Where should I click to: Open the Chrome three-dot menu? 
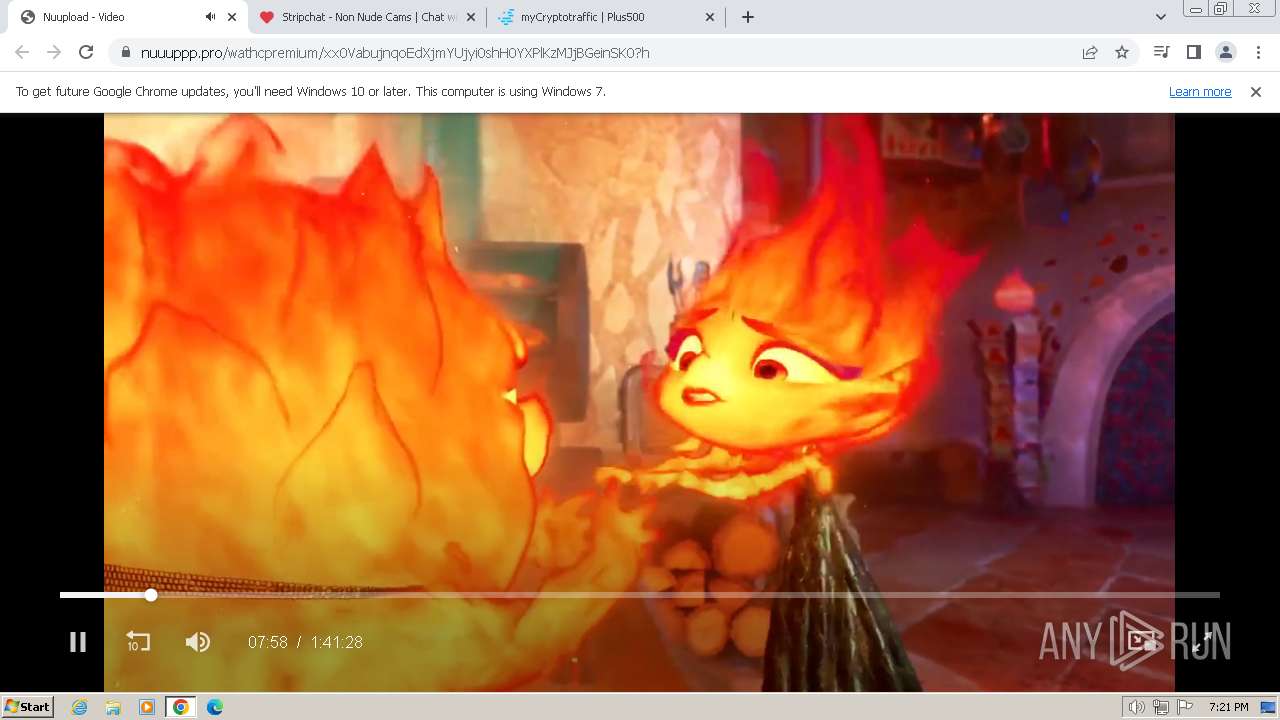click(x=1258, y=52)
